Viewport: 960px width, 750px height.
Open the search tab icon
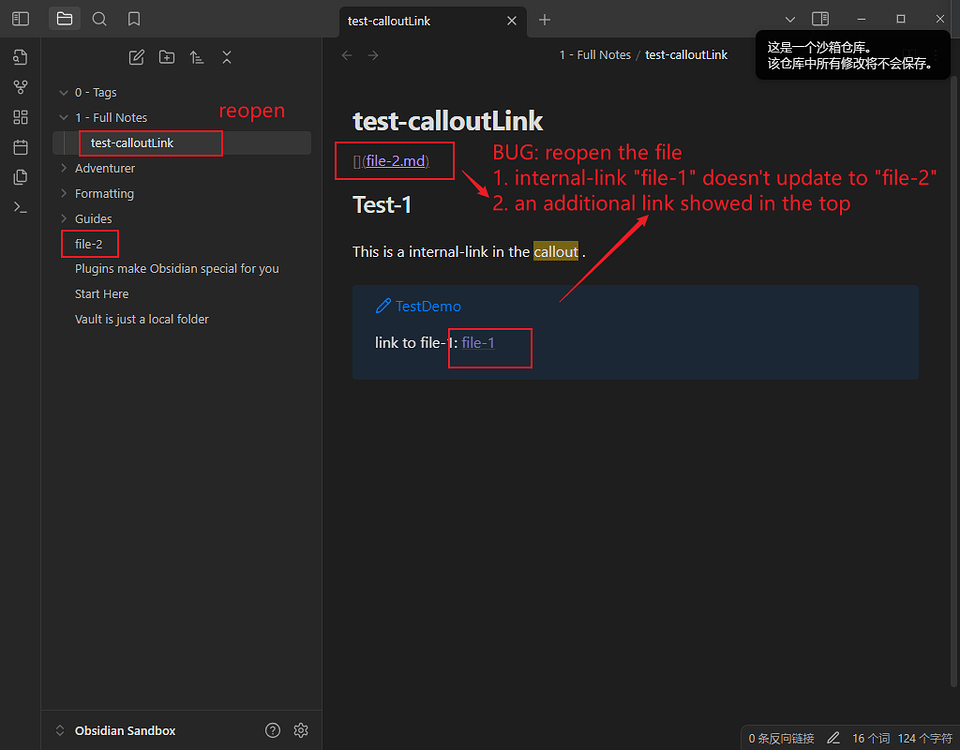[99, 19]
